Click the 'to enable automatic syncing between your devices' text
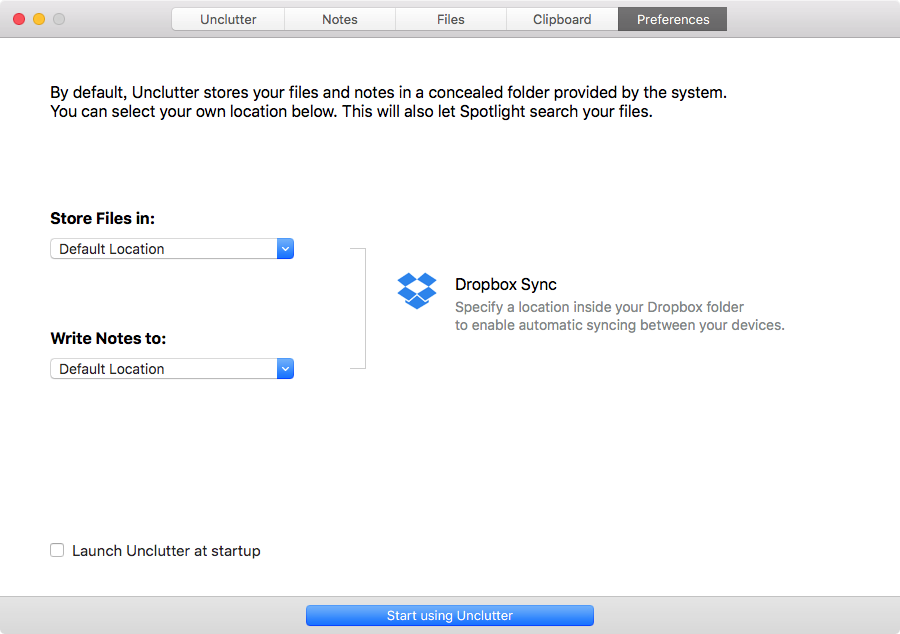 [620, 325]
